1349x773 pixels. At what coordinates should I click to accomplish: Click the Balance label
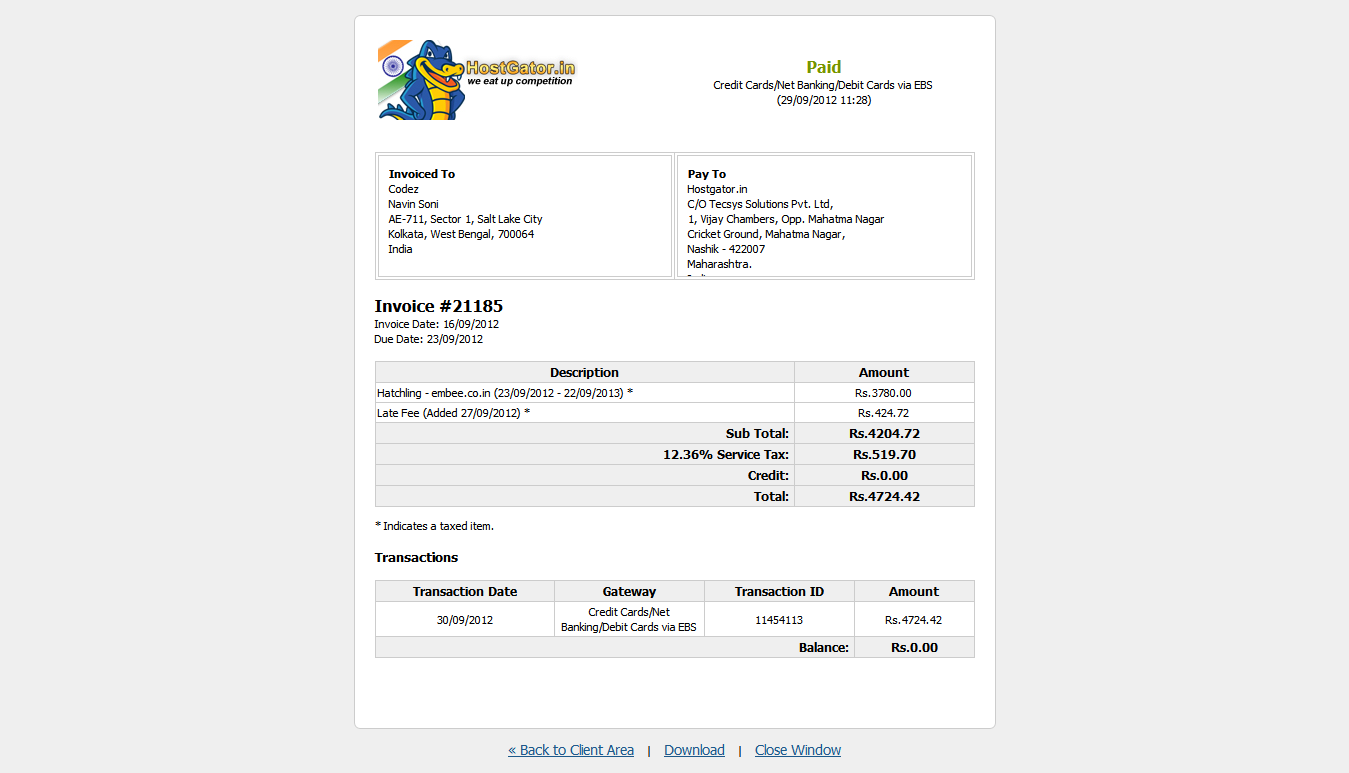tap(824, 648)
